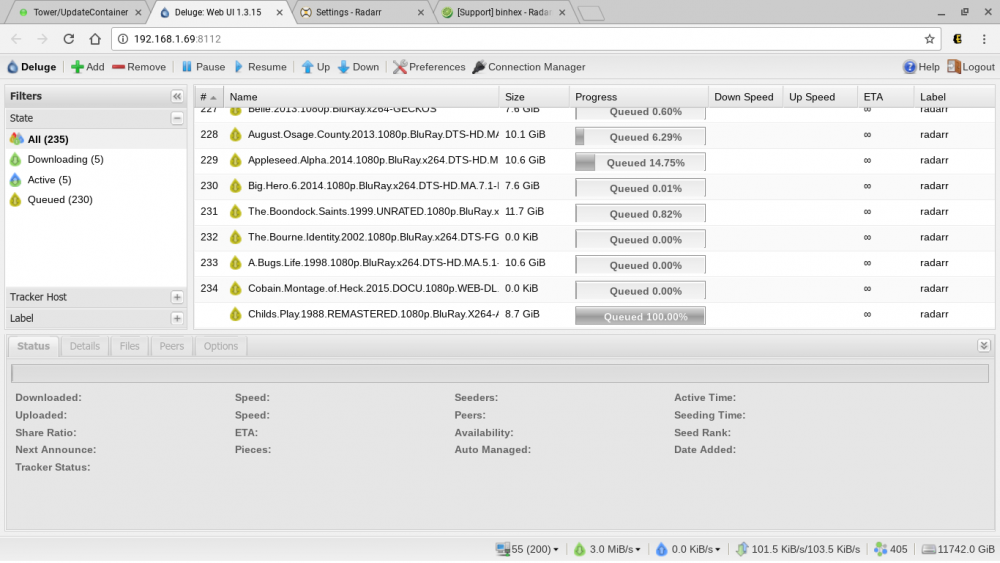Switch to [Support] binhex browser tab

pos(504,12)
